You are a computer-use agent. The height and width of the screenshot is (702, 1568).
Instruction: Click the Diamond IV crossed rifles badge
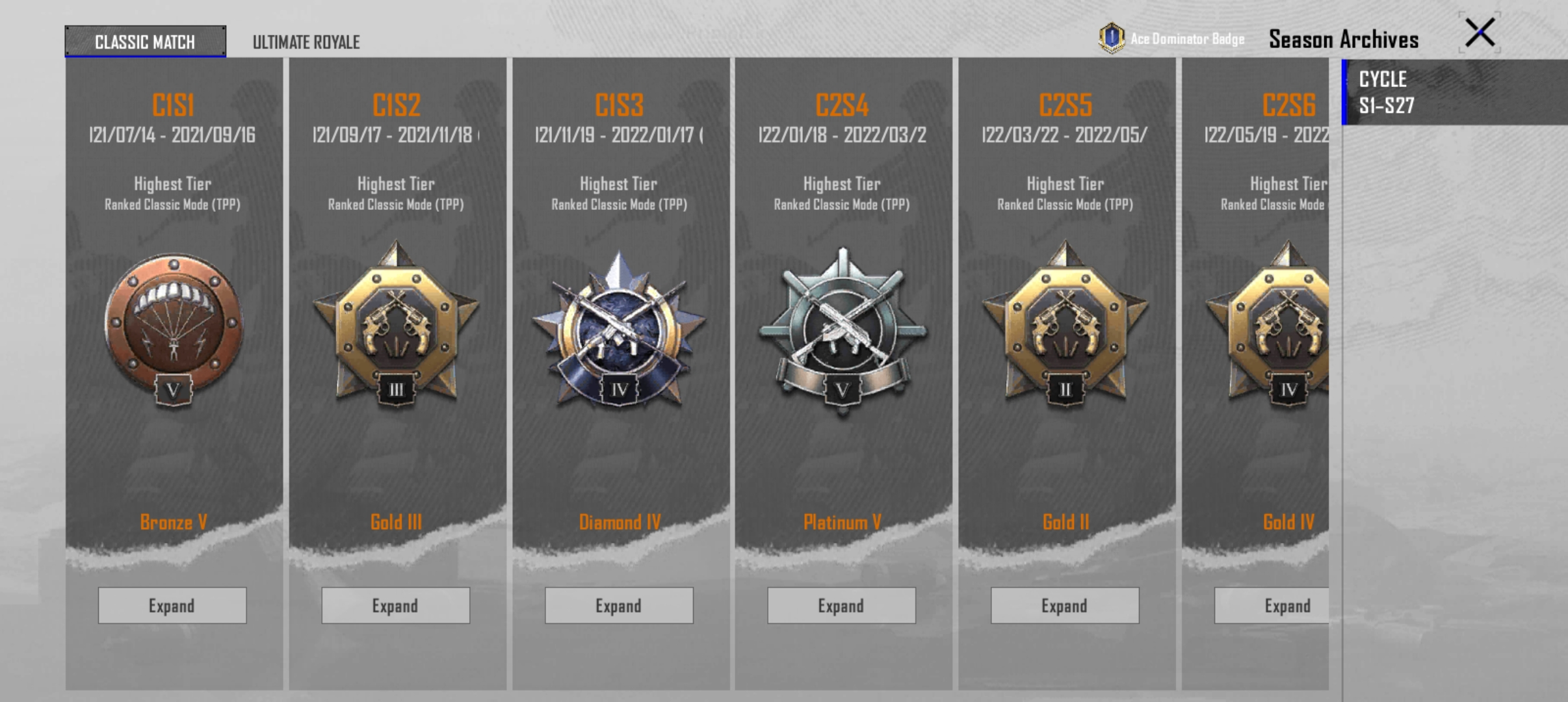619,330
